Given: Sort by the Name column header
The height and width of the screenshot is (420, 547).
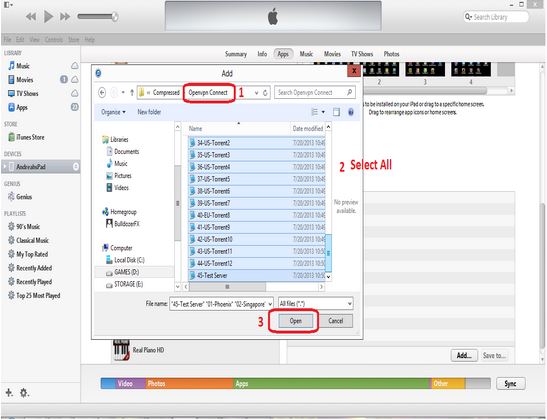Looking at the screenshot, I should (x=195, y=129).
